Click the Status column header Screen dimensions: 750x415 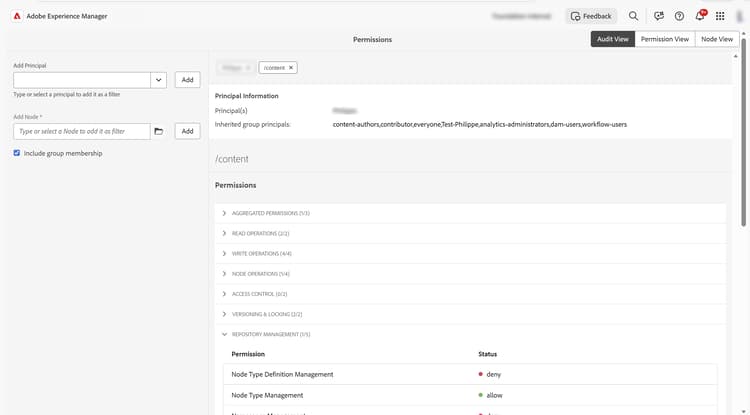tap(487, 354)
